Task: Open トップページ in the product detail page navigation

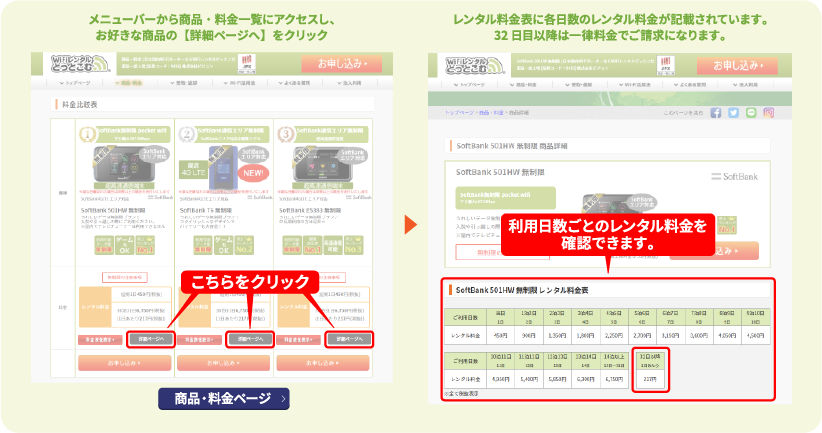Action: [470, 84]
